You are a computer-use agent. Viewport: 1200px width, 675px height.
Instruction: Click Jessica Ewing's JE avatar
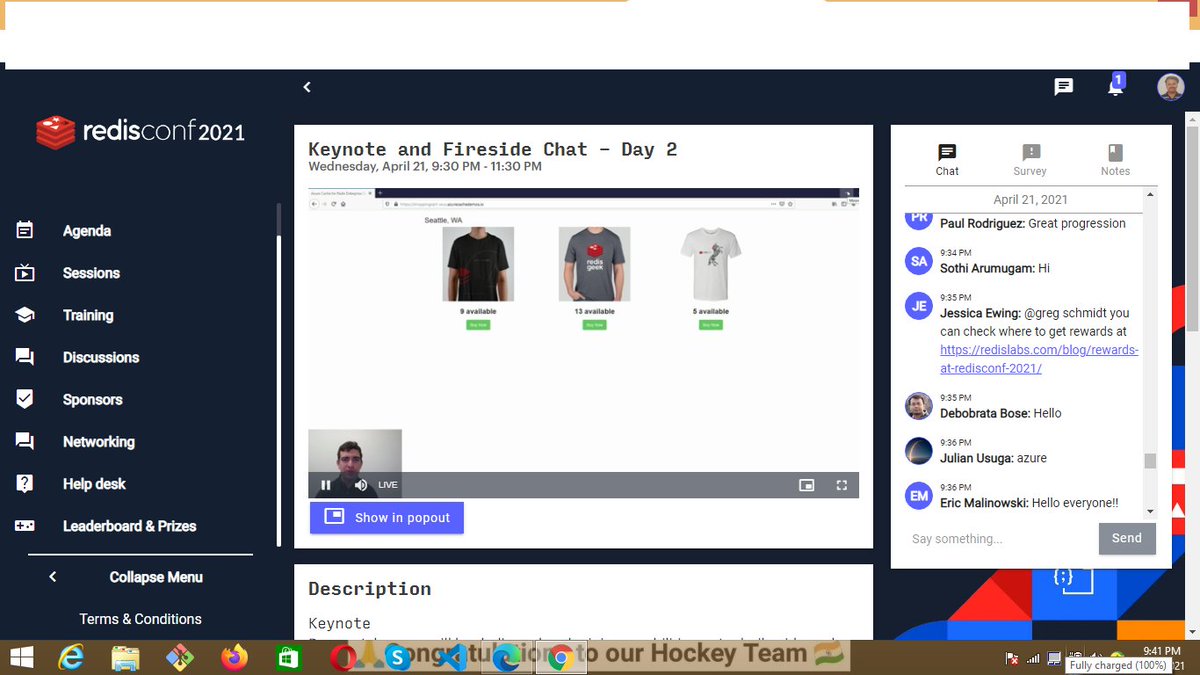pos(919,306)
